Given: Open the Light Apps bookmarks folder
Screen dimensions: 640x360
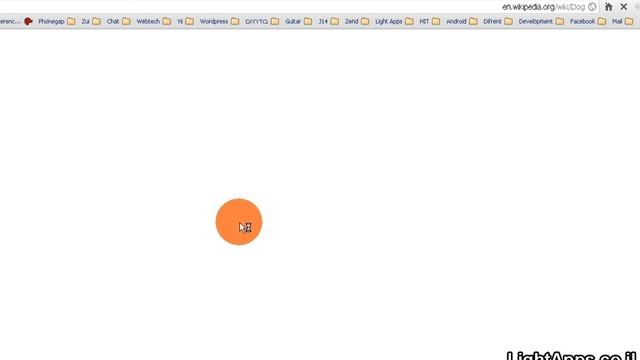Looking at the screenshot, I should click(394, 21).
